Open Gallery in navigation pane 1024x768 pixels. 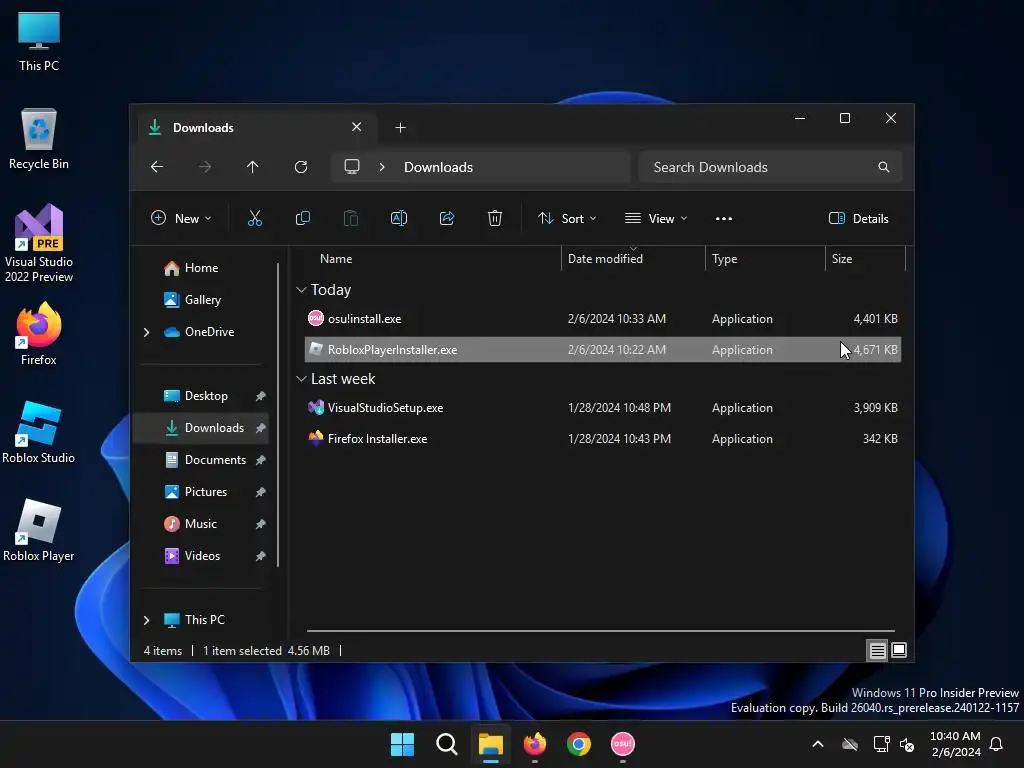click(202, 300)
